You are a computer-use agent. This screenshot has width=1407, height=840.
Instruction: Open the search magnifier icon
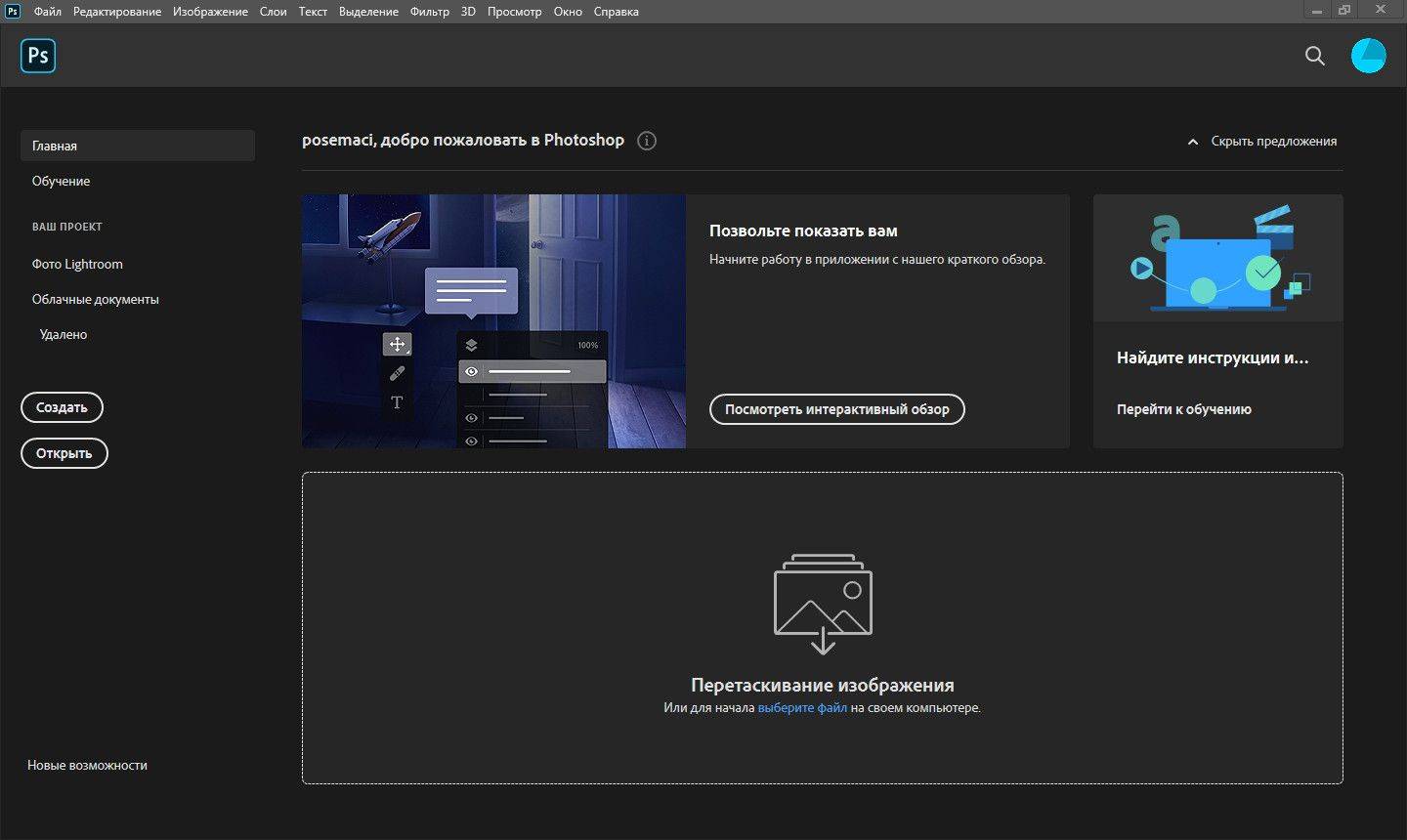coord(1315,56)
